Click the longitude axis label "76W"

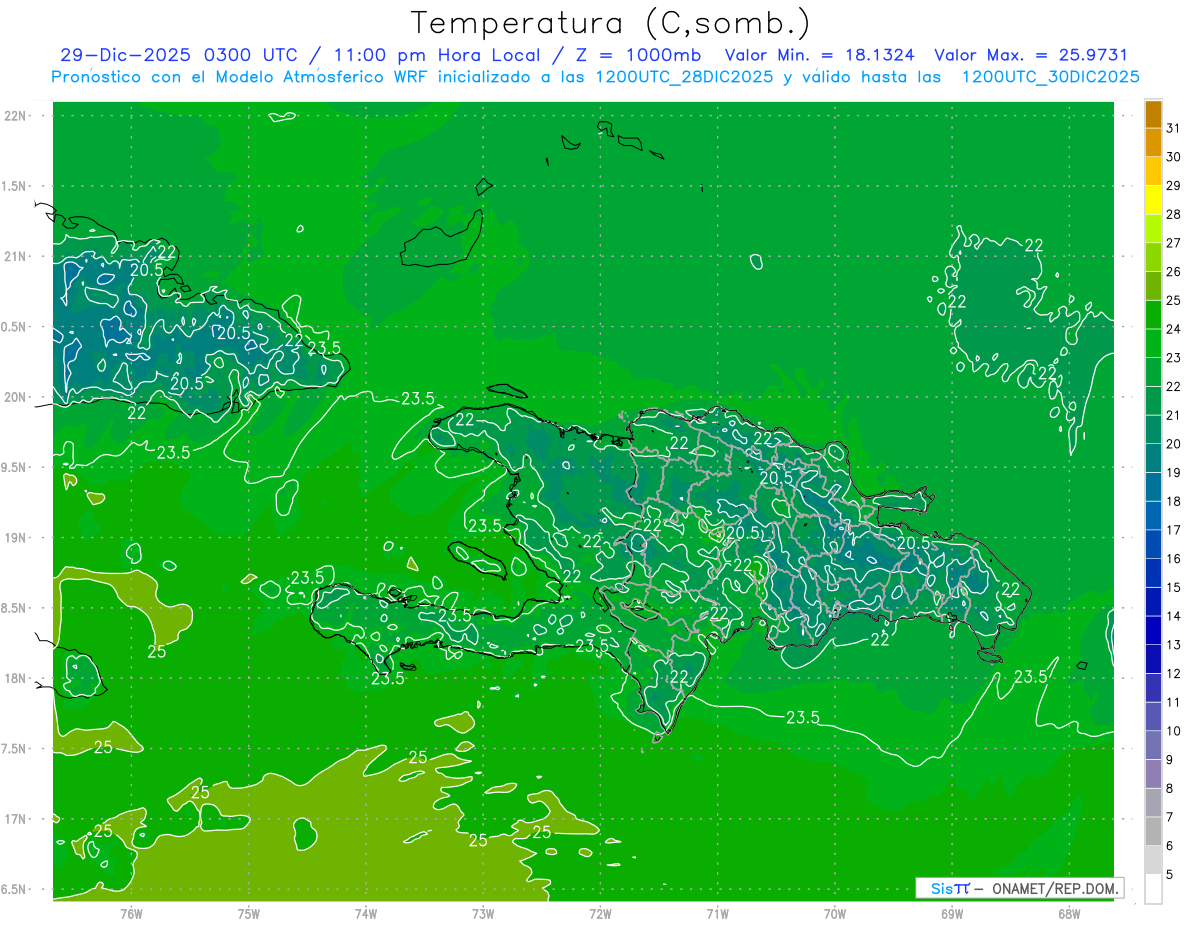[131, 913]
